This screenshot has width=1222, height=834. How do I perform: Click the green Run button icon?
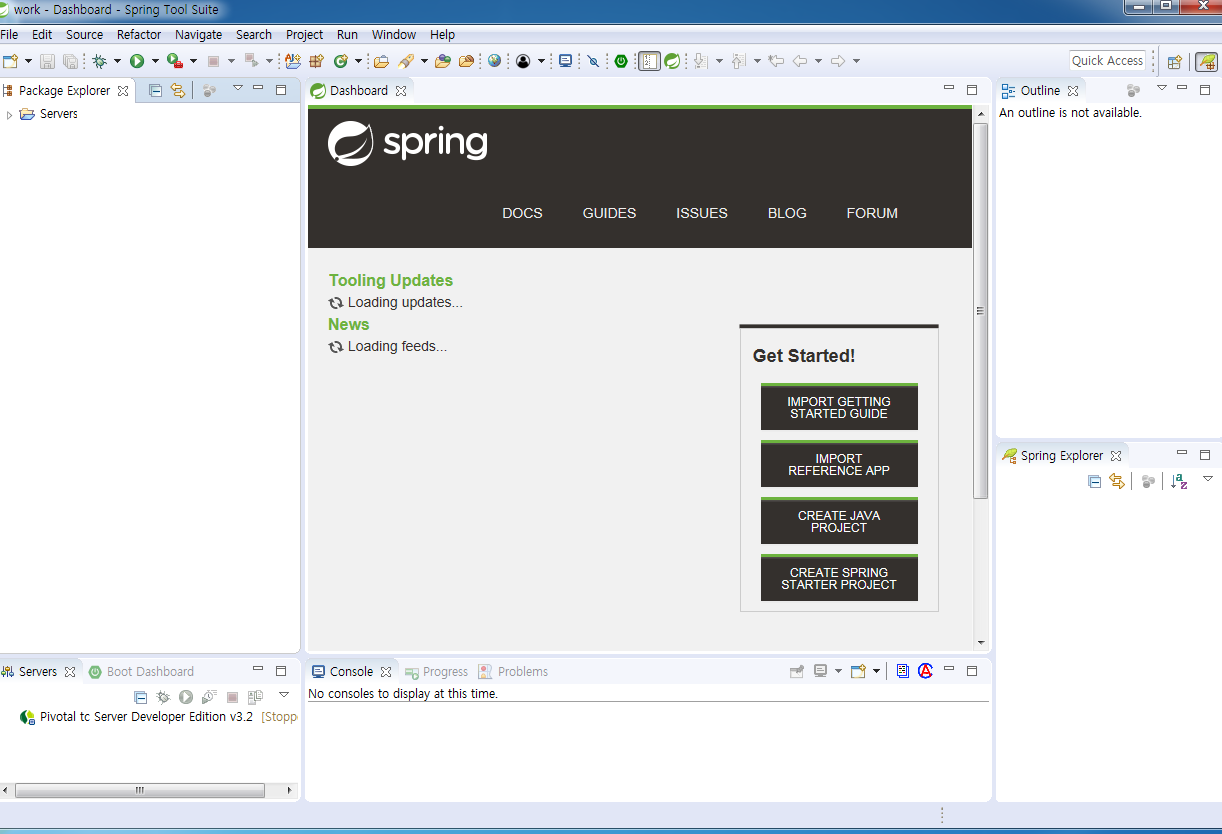tap(137, 61)
